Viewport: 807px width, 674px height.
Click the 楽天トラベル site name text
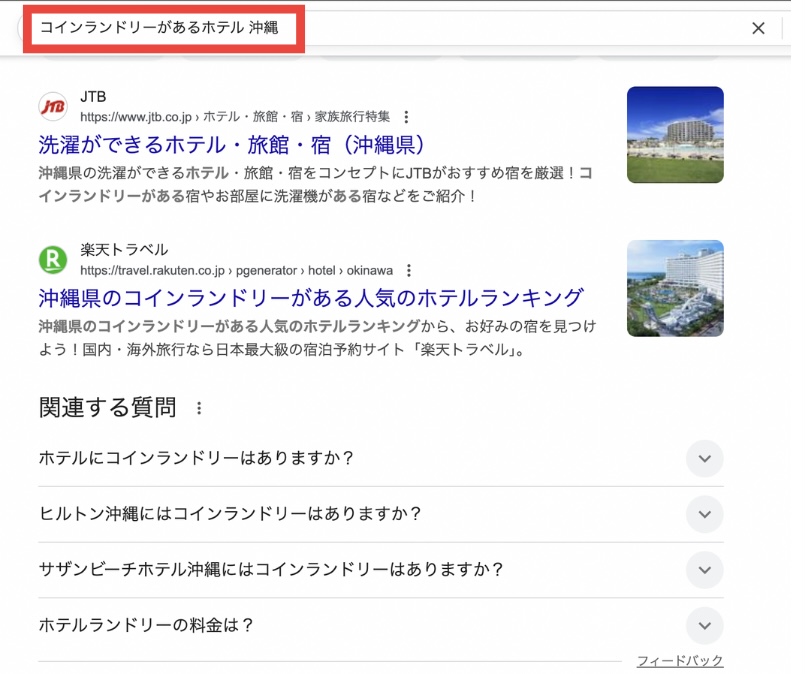coord(124,250)
